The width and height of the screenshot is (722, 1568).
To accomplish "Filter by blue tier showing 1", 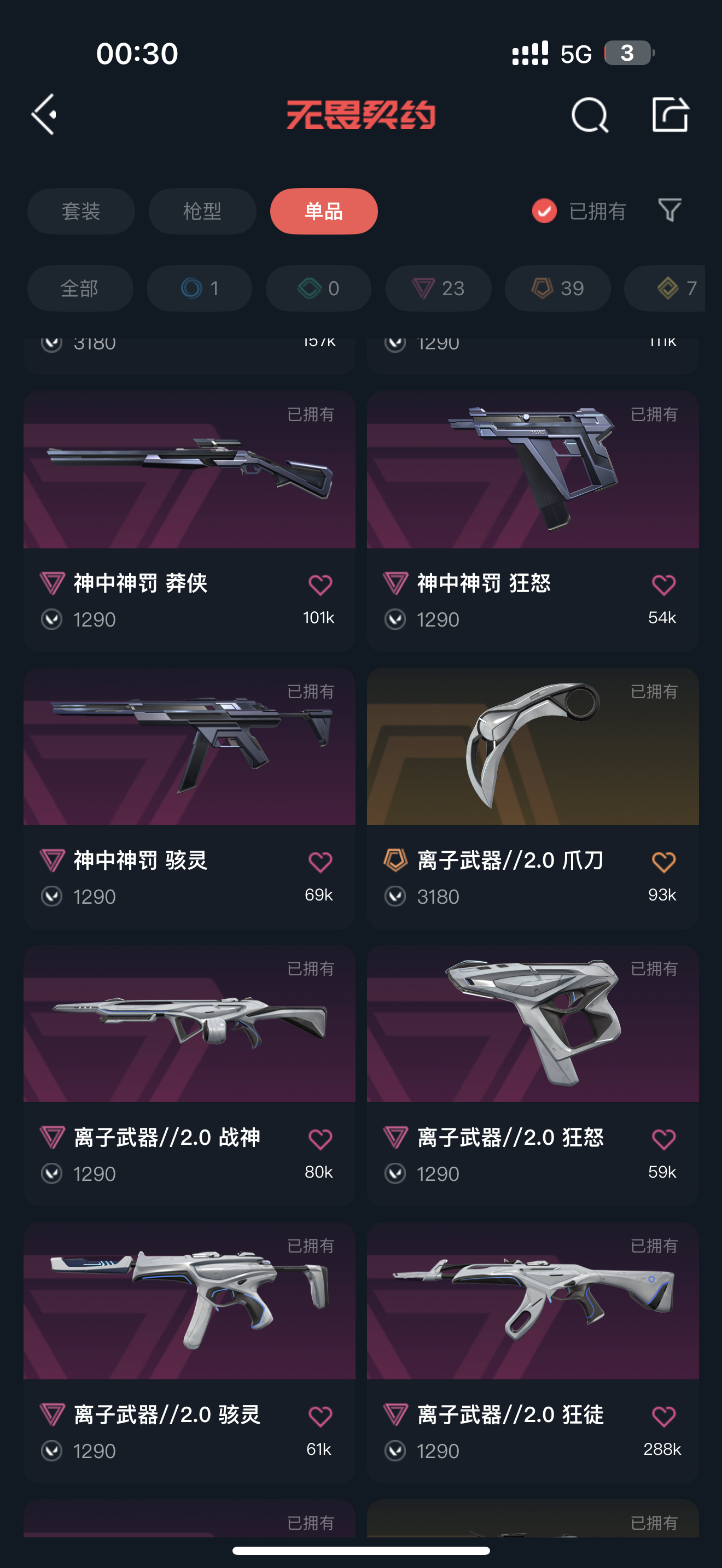I will point(199,289).
